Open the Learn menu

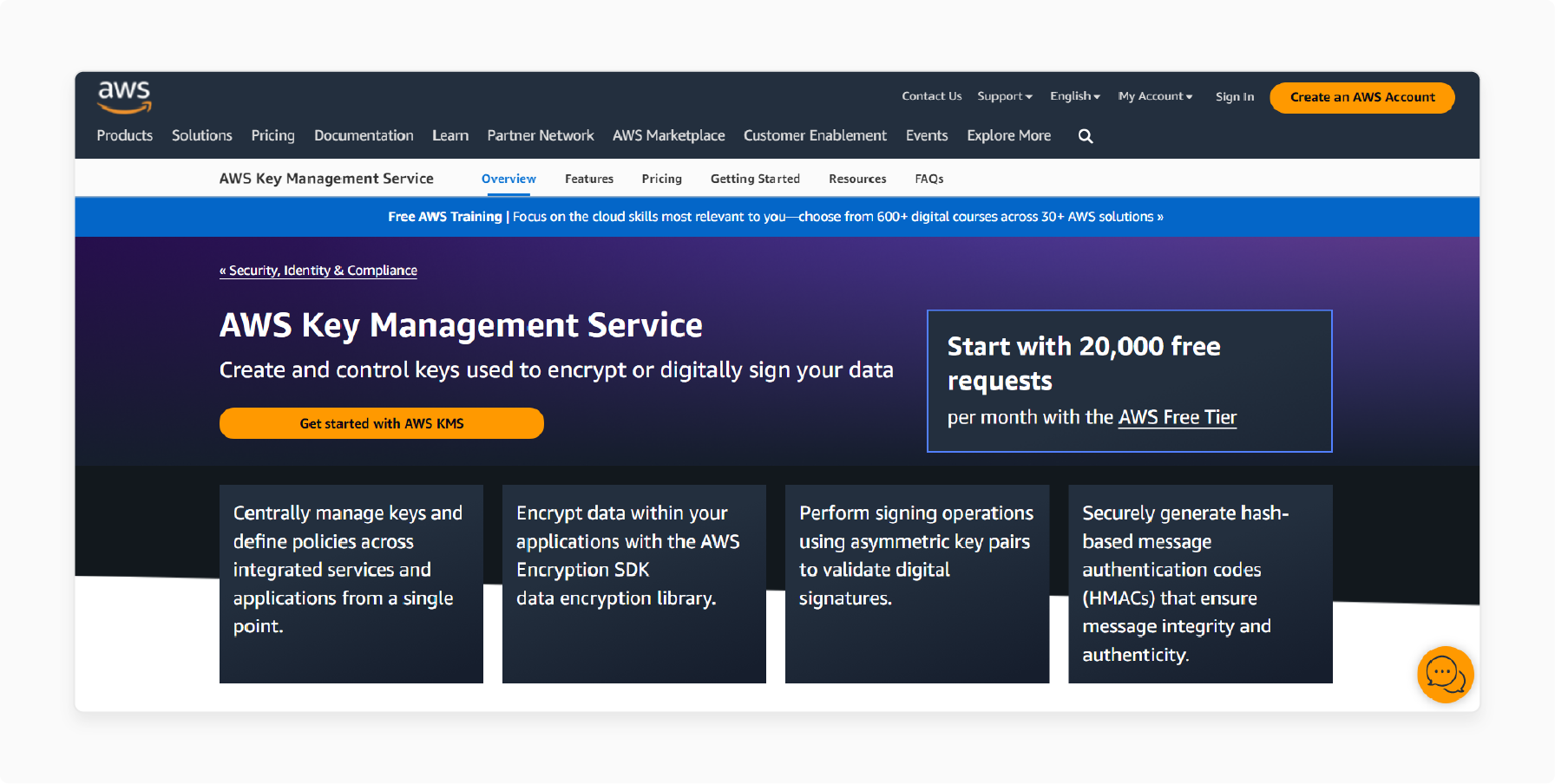pyautogui.click(x=450, y=135)
